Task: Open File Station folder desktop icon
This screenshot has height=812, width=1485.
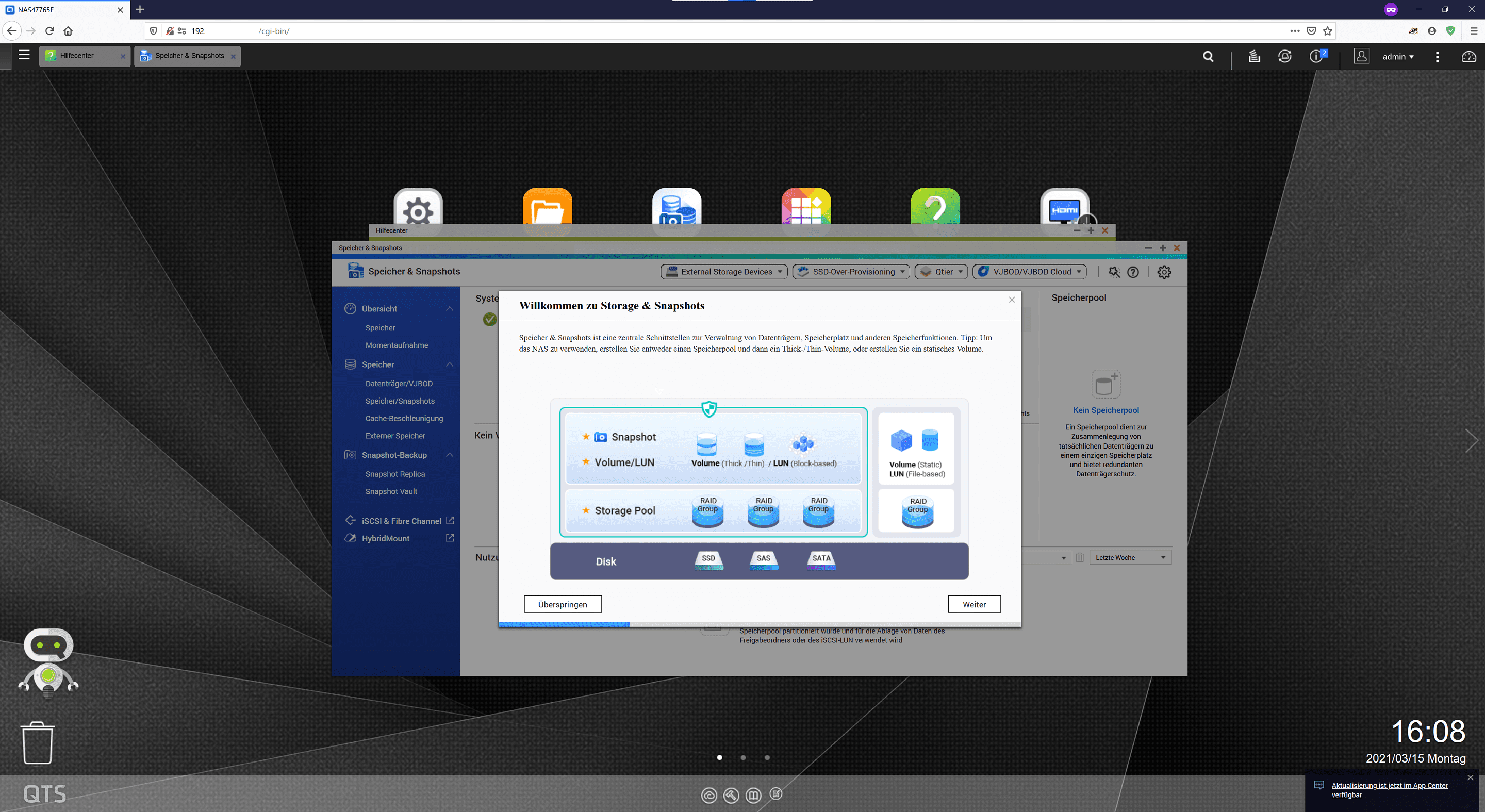Action: coord(547,211)
